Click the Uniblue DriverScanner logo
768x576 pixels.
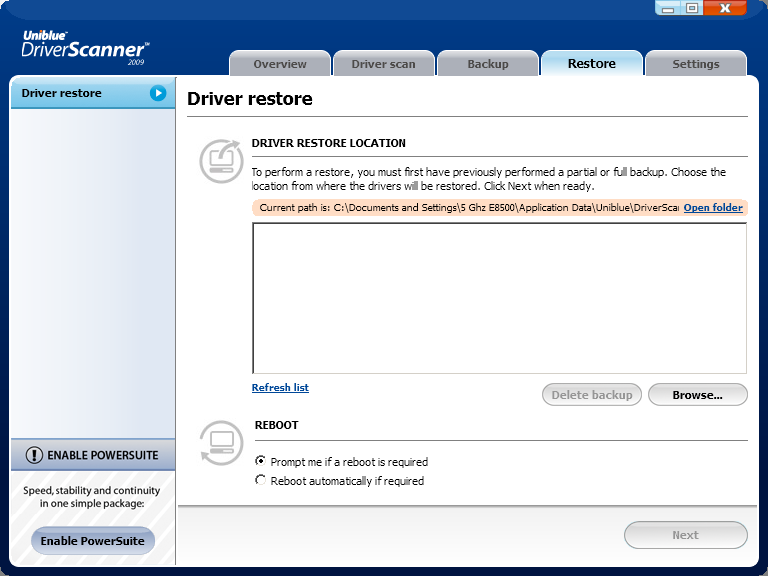click(x=85, y=47)
